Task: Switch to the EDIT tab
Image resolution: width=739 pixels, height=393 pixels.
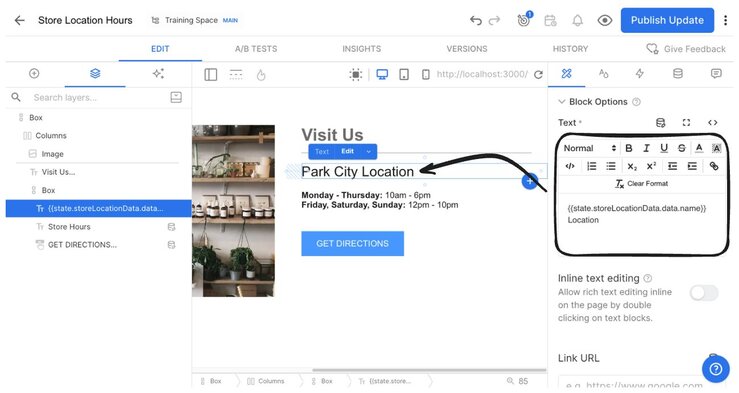Action: click(x=160, y=49)
